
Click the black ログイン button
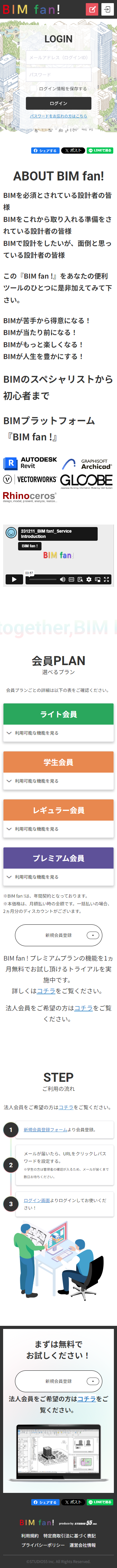59,103
